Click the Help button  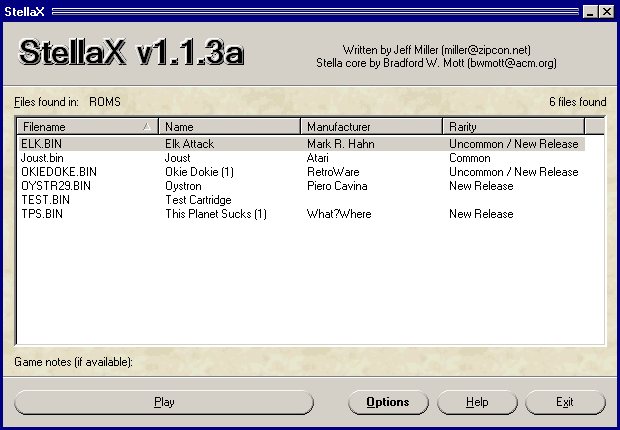point(477,402)
